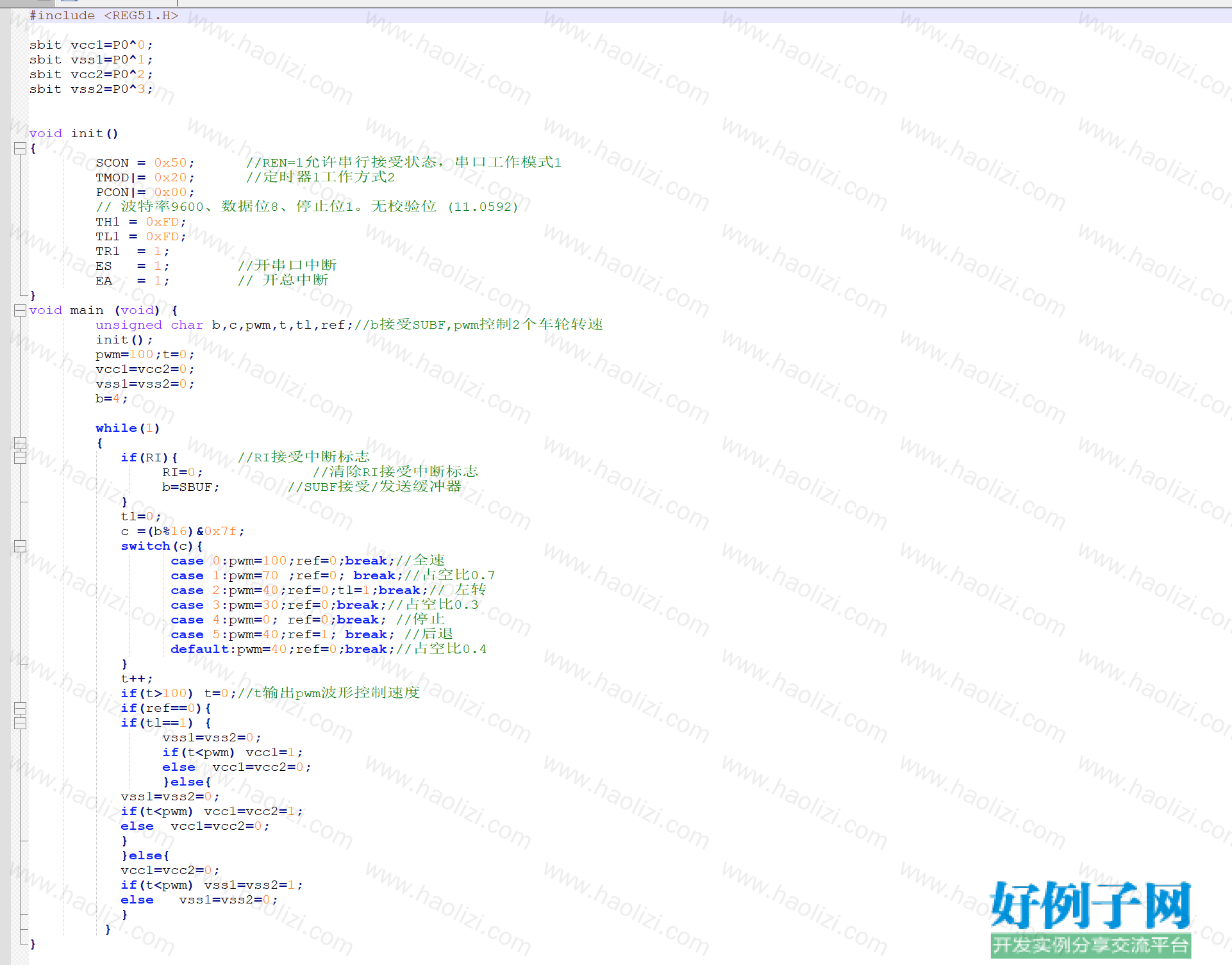This screenshot has height=965, width=1232.
Task: Click the unsigned char variable declaration
Action: (224, 325)
